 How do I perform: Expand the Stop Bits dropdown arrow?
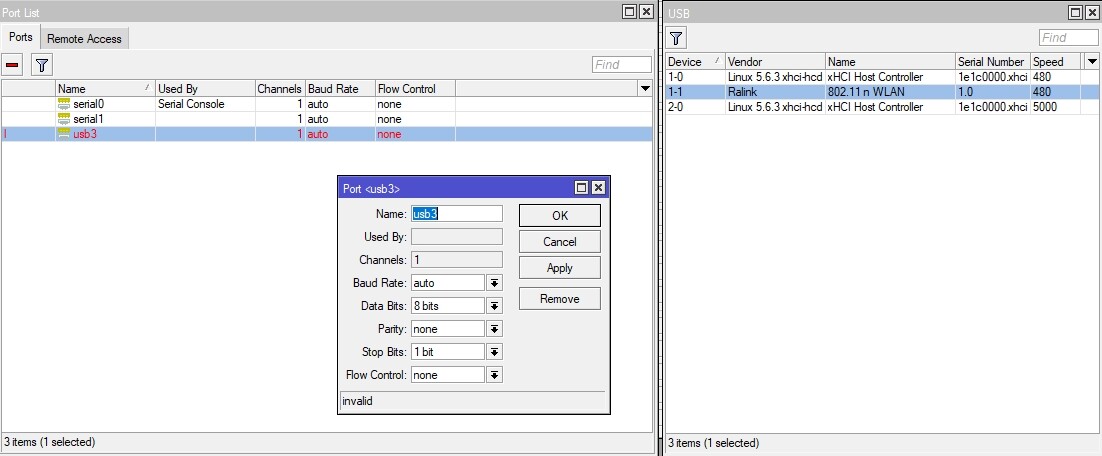point(495,352)
